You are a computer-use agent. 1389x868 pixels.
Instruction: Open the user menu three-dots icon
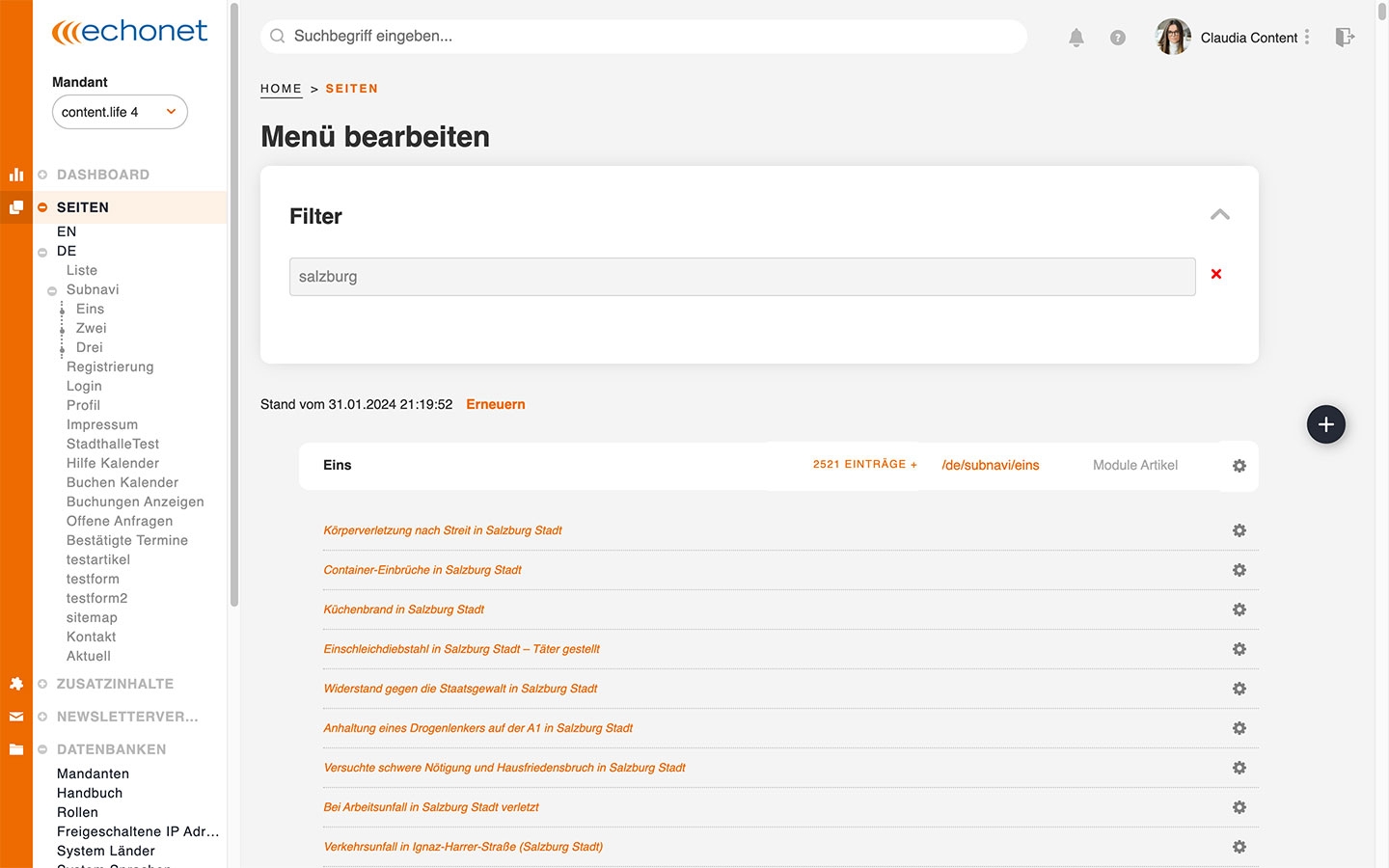coord(1307,37)
